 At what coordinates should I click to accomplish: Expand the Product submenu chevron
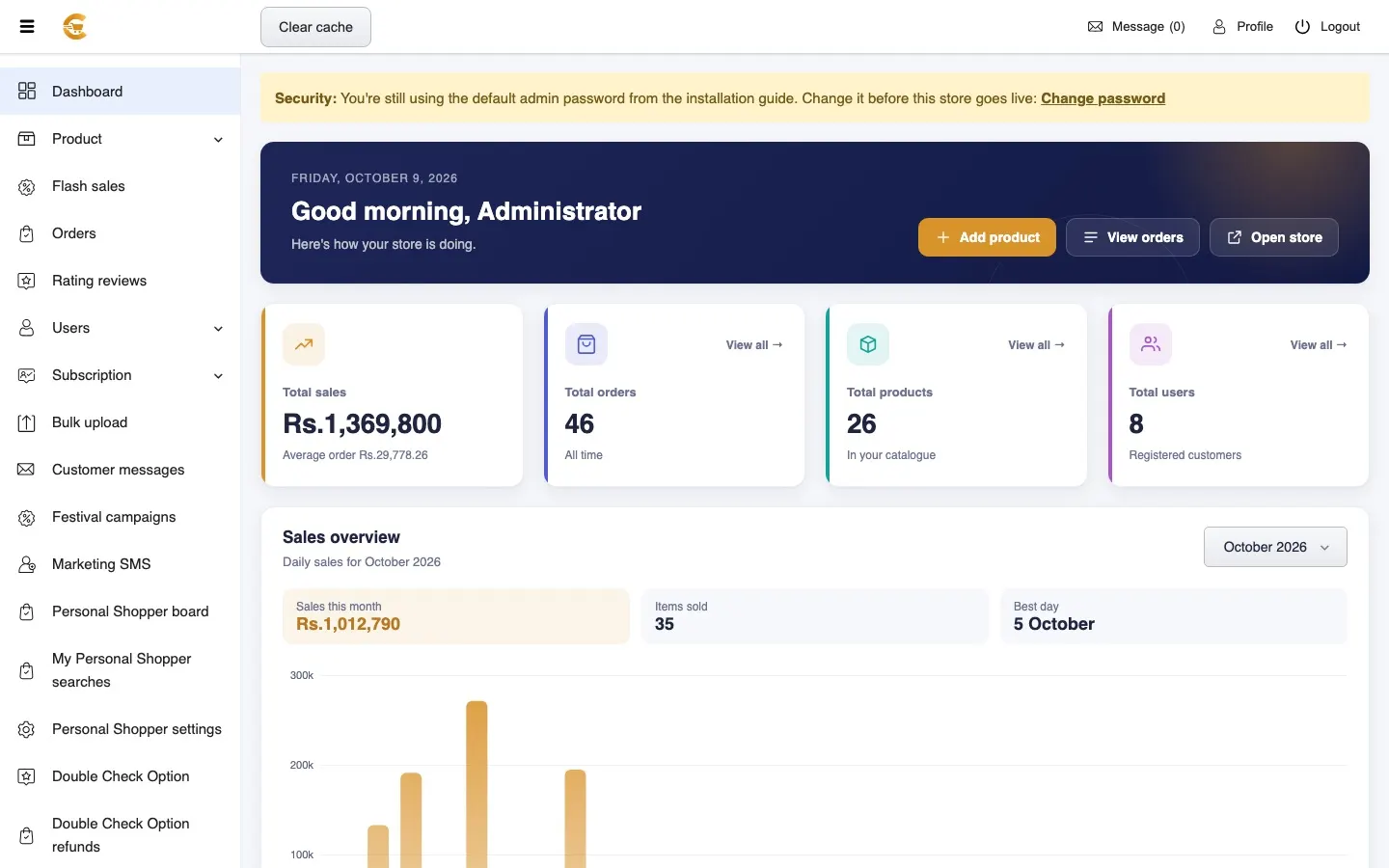click(218, 139)
